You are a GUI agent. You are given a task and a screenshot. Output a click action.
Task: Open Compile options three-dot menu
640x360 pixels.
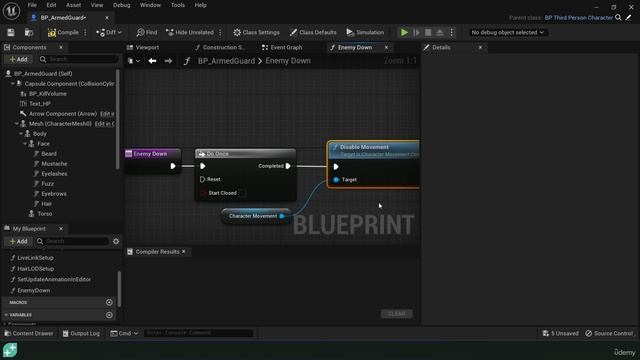(85, 32)
